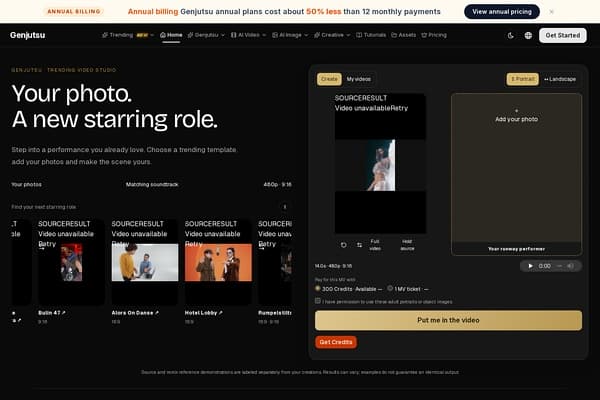
Task: Open the View annual pricing page
Action: pyautogui.click(x=502, y=12)
